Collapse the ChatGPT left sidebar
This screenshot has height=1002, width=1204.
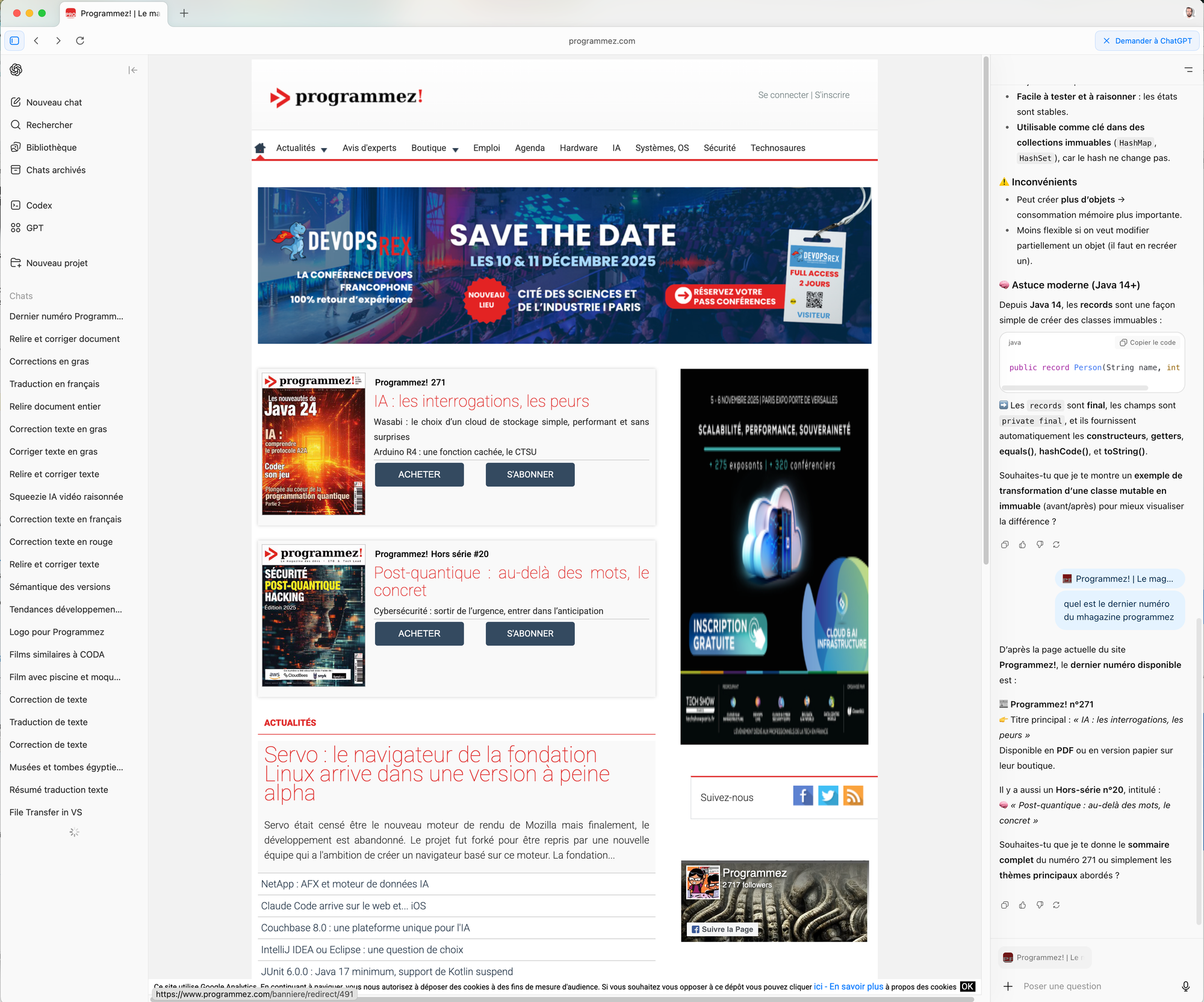133,70
